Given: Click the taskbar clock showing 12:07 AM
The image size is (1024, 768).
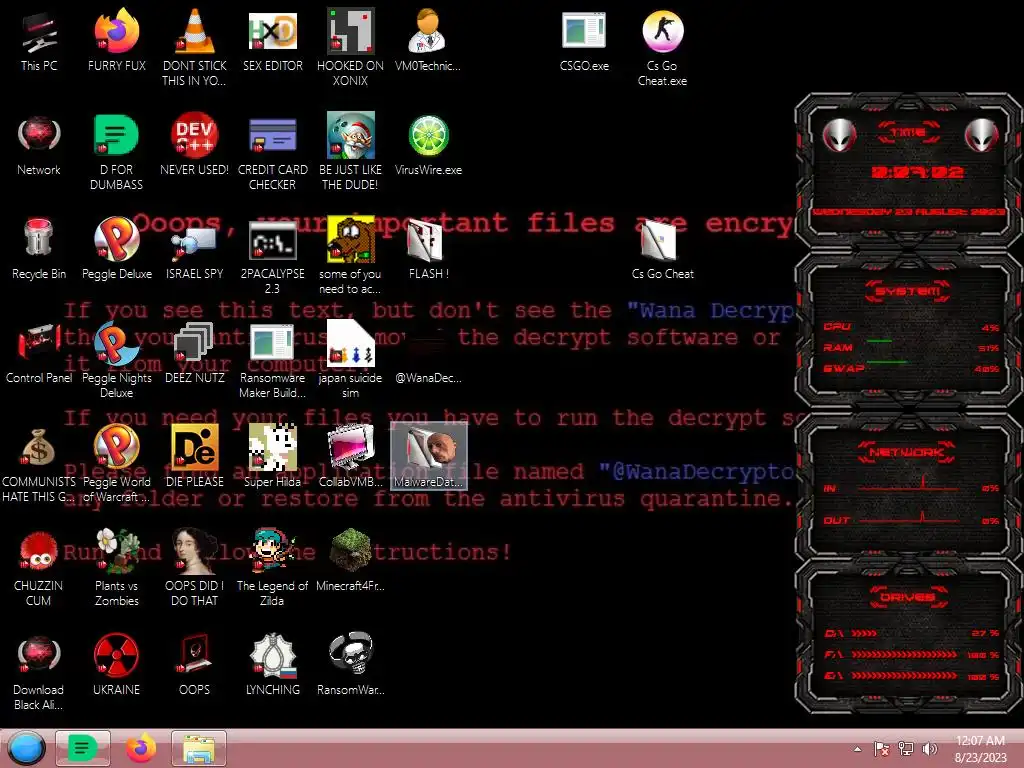Looking at the screenshot, I should (x=980, y=749).
